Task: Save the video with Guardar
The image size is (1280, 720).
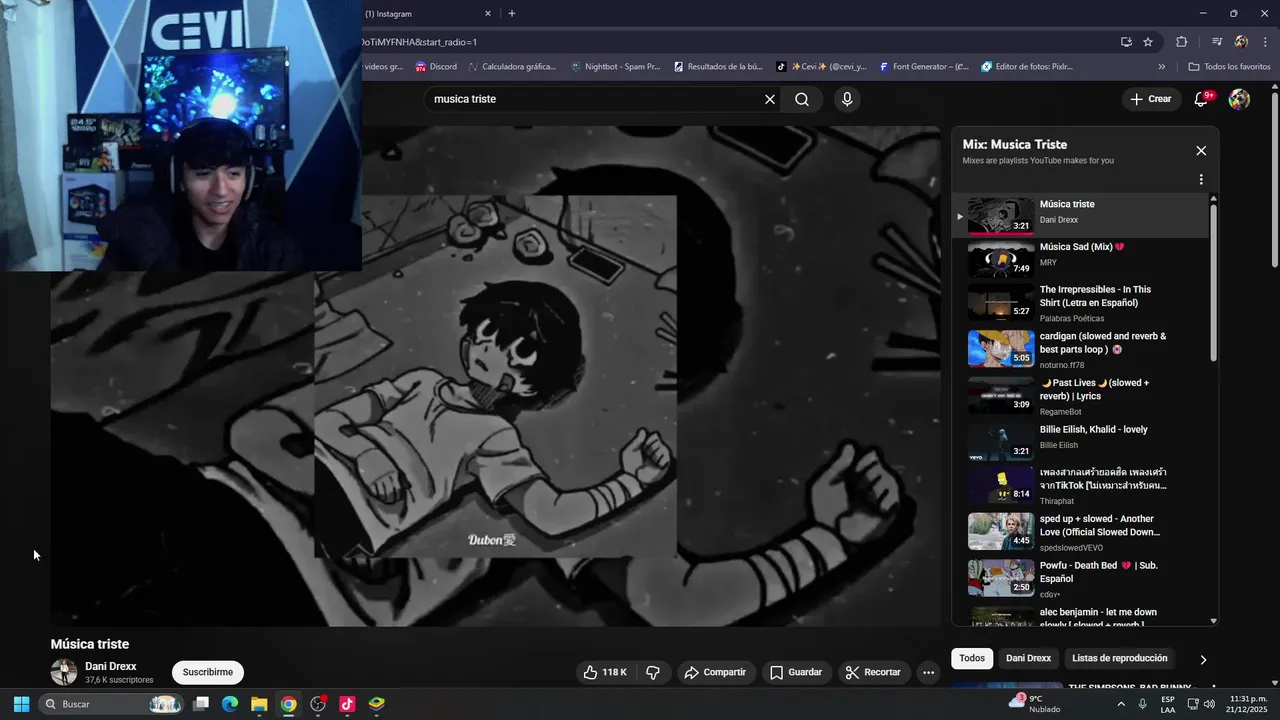Action: pos(796,672)
